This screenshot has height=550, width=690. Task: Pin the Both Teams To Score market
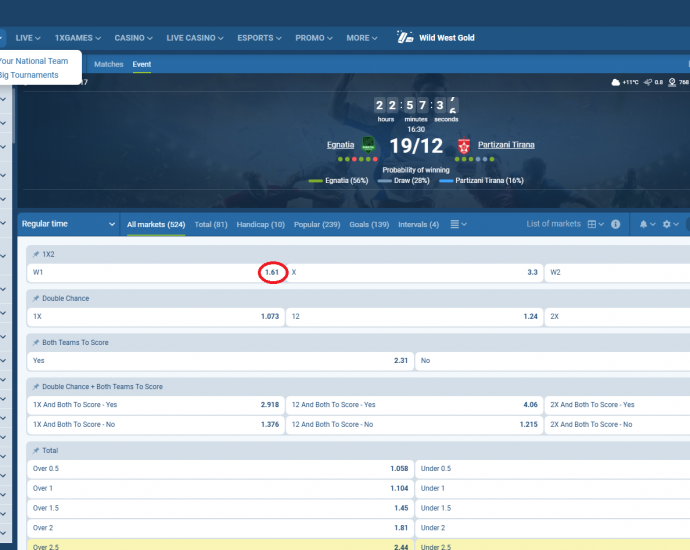[x=36, y=342]
